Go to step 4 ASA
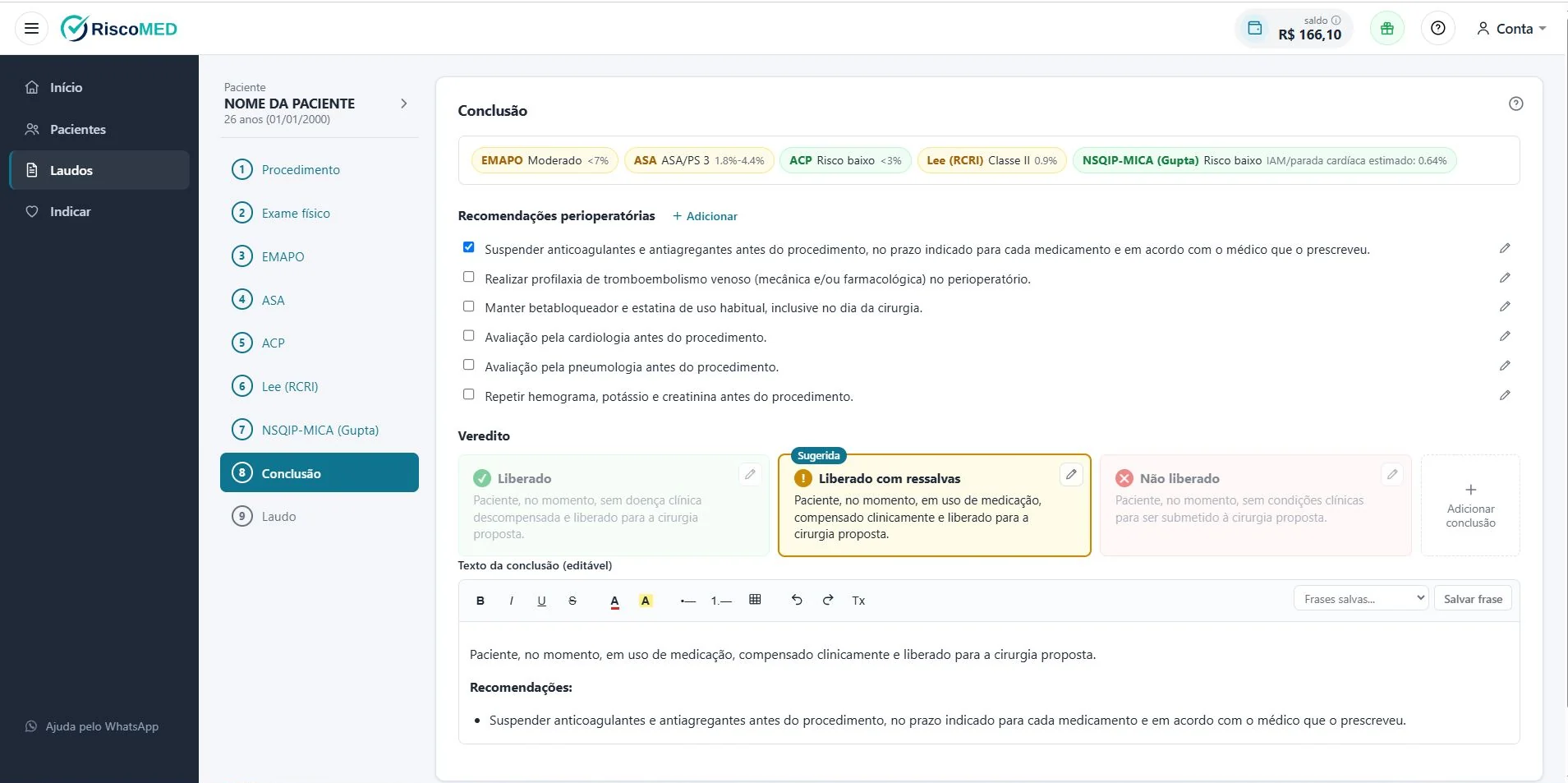 [x=320, y=300]
